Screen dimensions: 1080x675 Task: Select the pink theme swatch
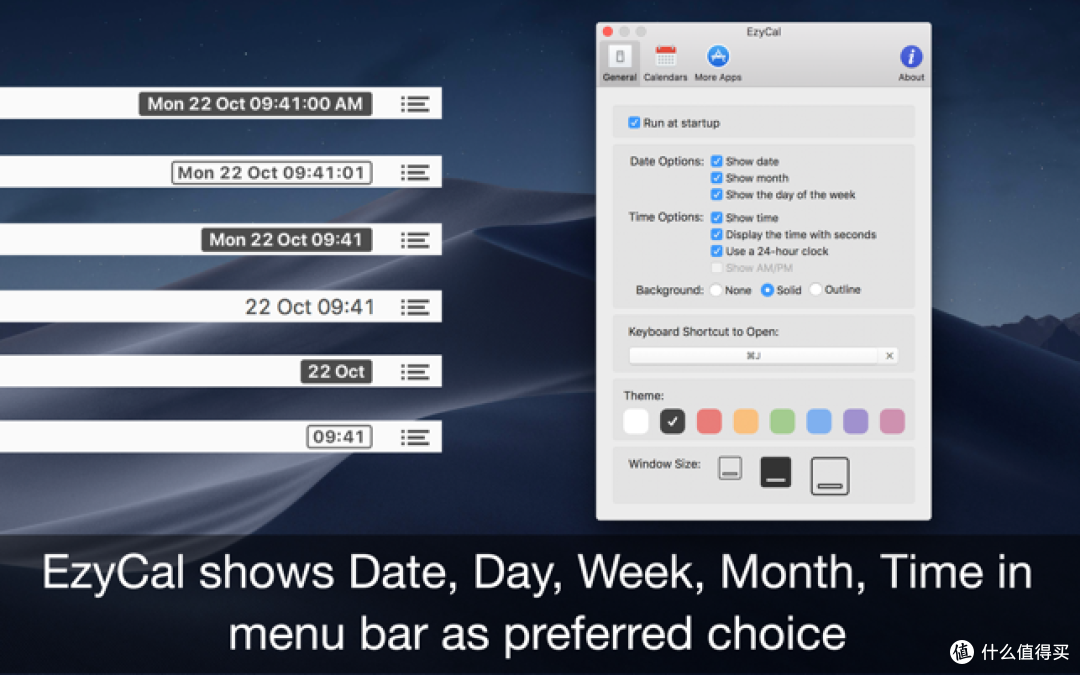pos(892,421)
